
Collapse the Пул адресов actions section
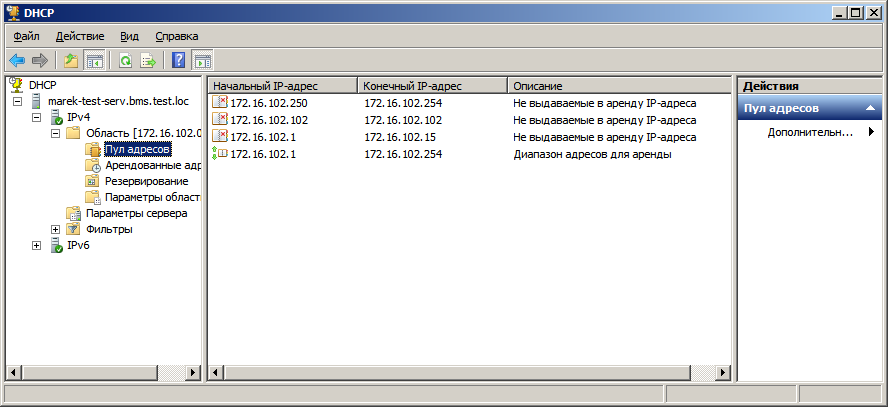click(870, 108)
